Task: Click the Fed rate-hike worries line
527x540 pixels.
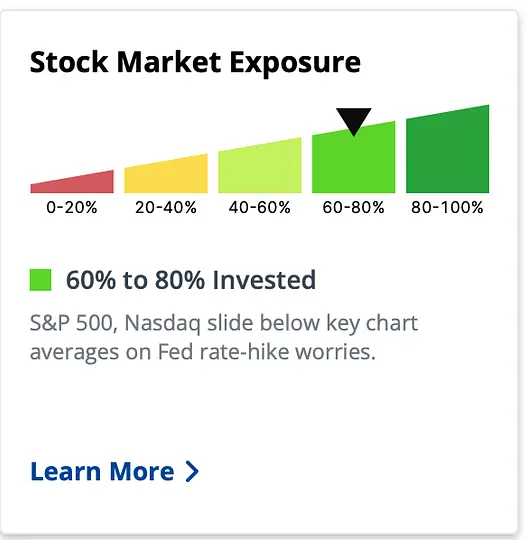Action: coord(203,353)
